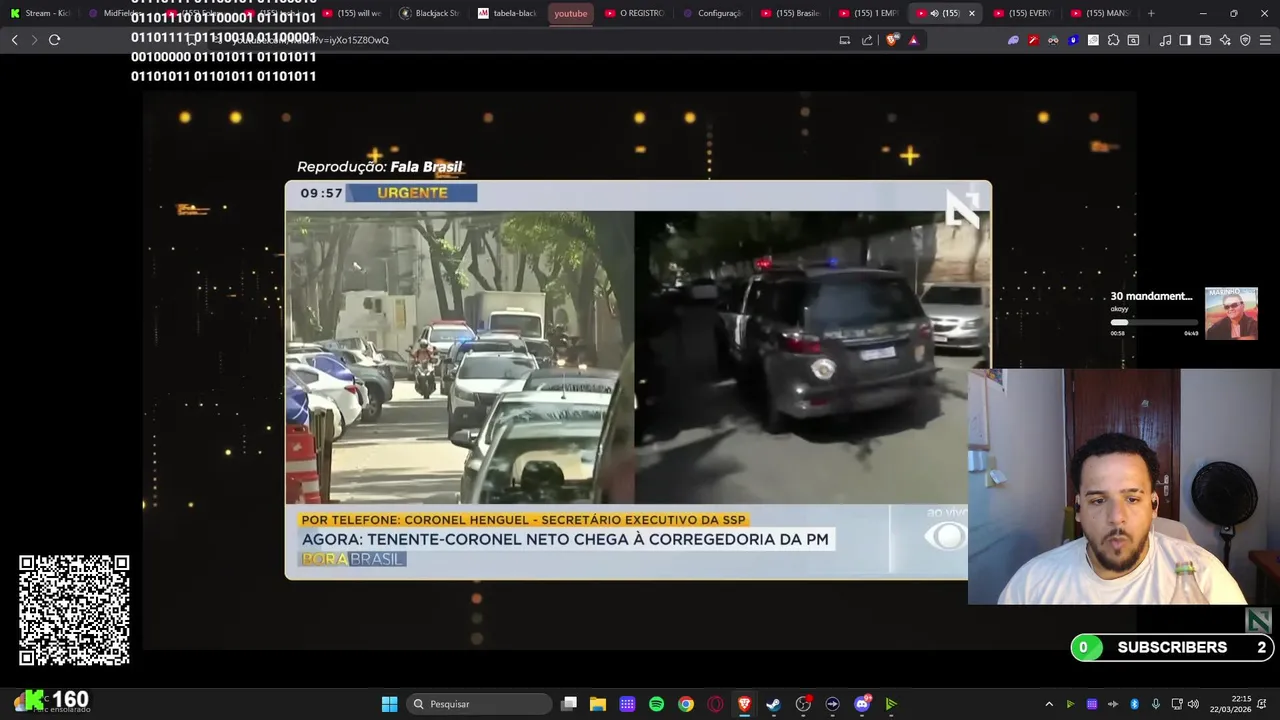This screenshot has width=1280, height=720.
Task: Open Task View on the taskbar
Action: [569, 704]
